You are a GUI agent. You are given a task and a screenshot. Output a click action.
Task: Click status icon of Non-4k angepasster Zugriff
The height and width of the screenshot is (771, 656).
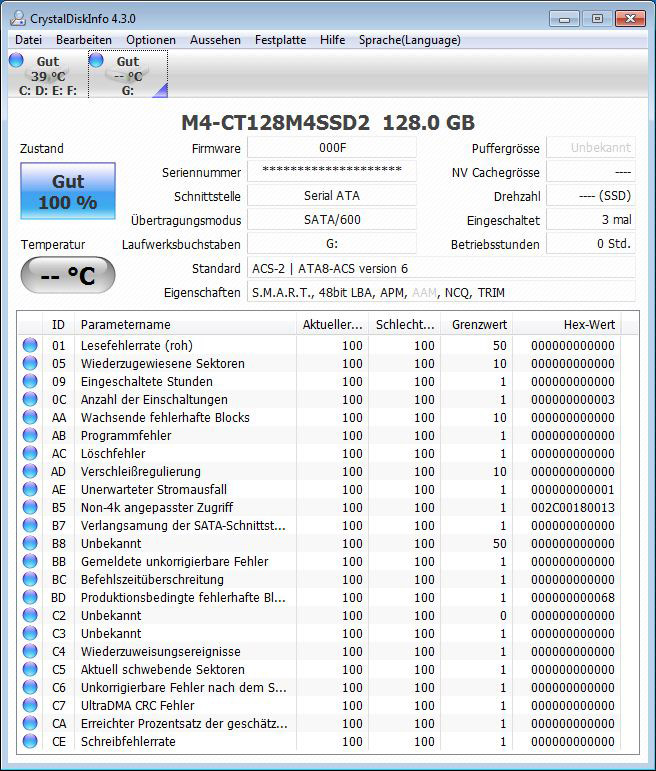tap(30, 507)
